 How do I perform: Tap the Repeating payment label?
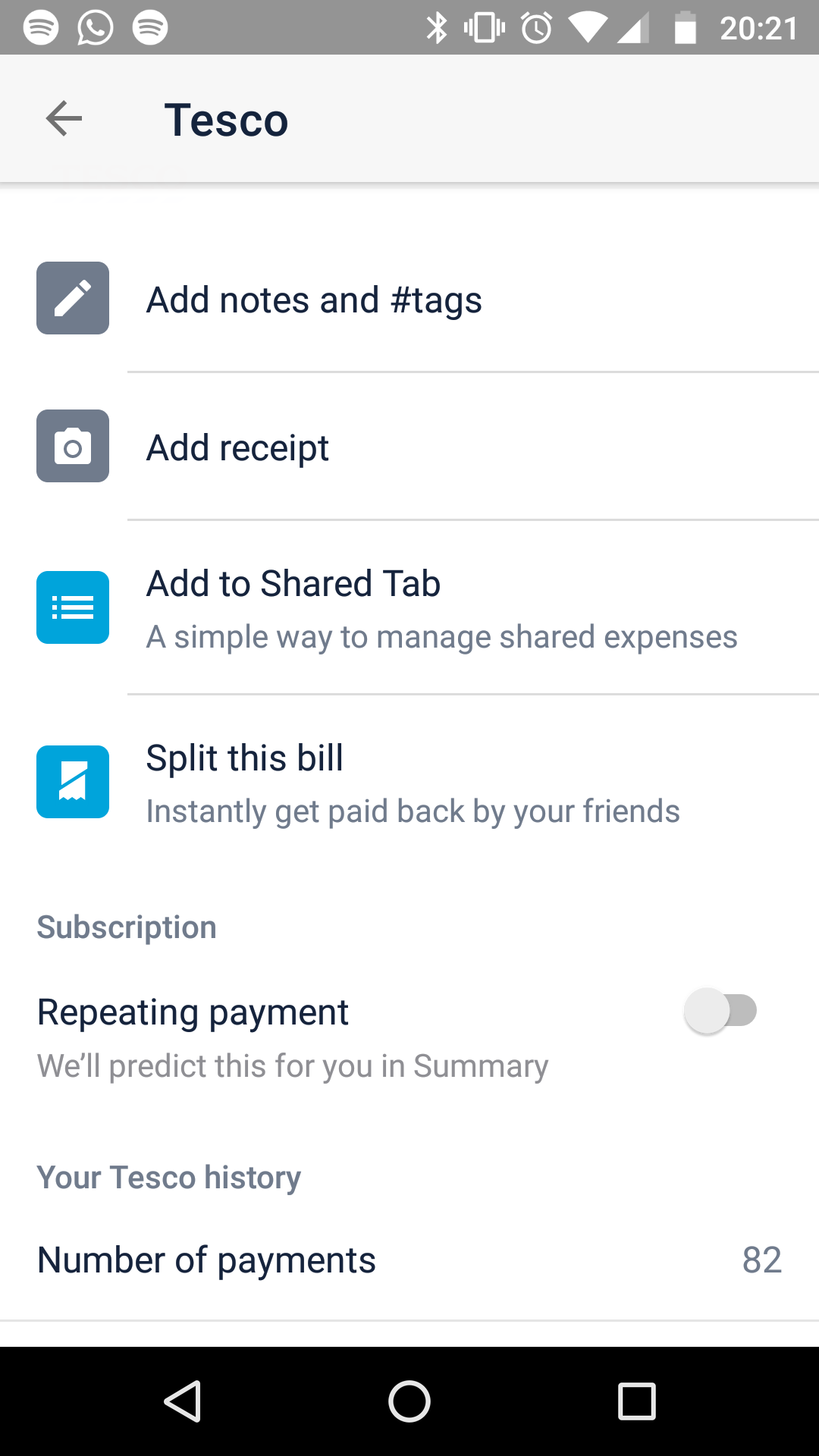193,1012
